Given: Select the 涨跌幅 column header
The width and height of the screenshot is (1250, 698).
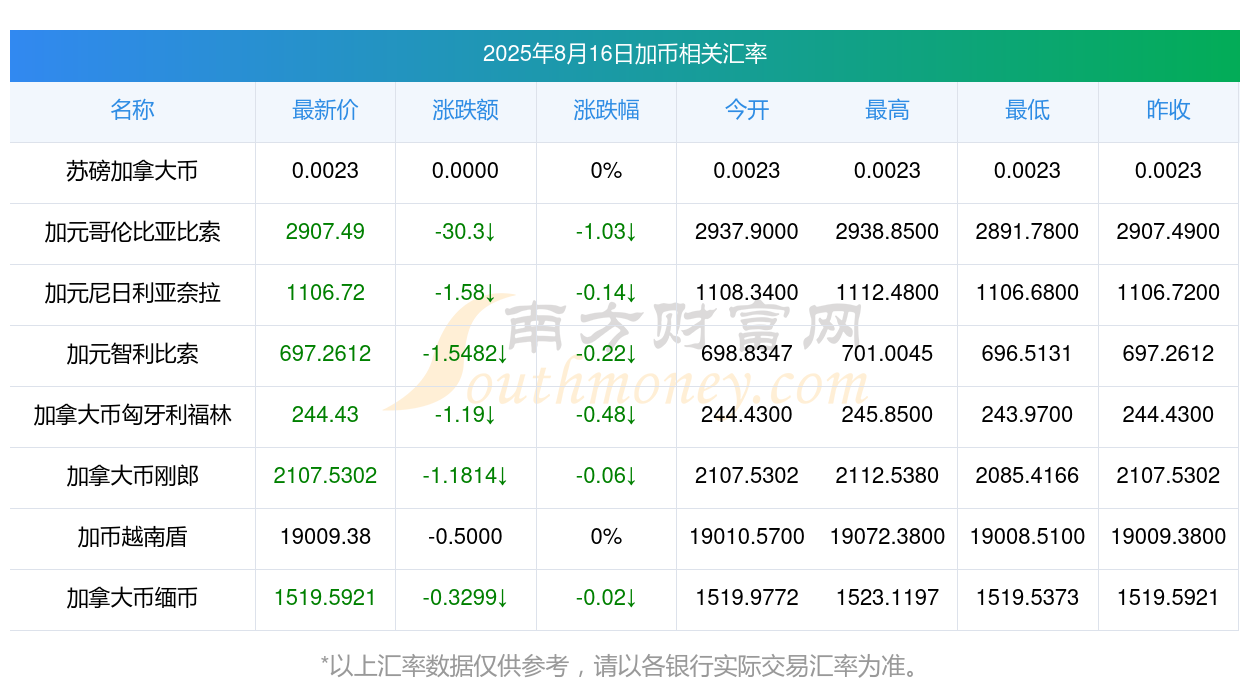Looking at the screenshot, I should [x=606, y=110].
